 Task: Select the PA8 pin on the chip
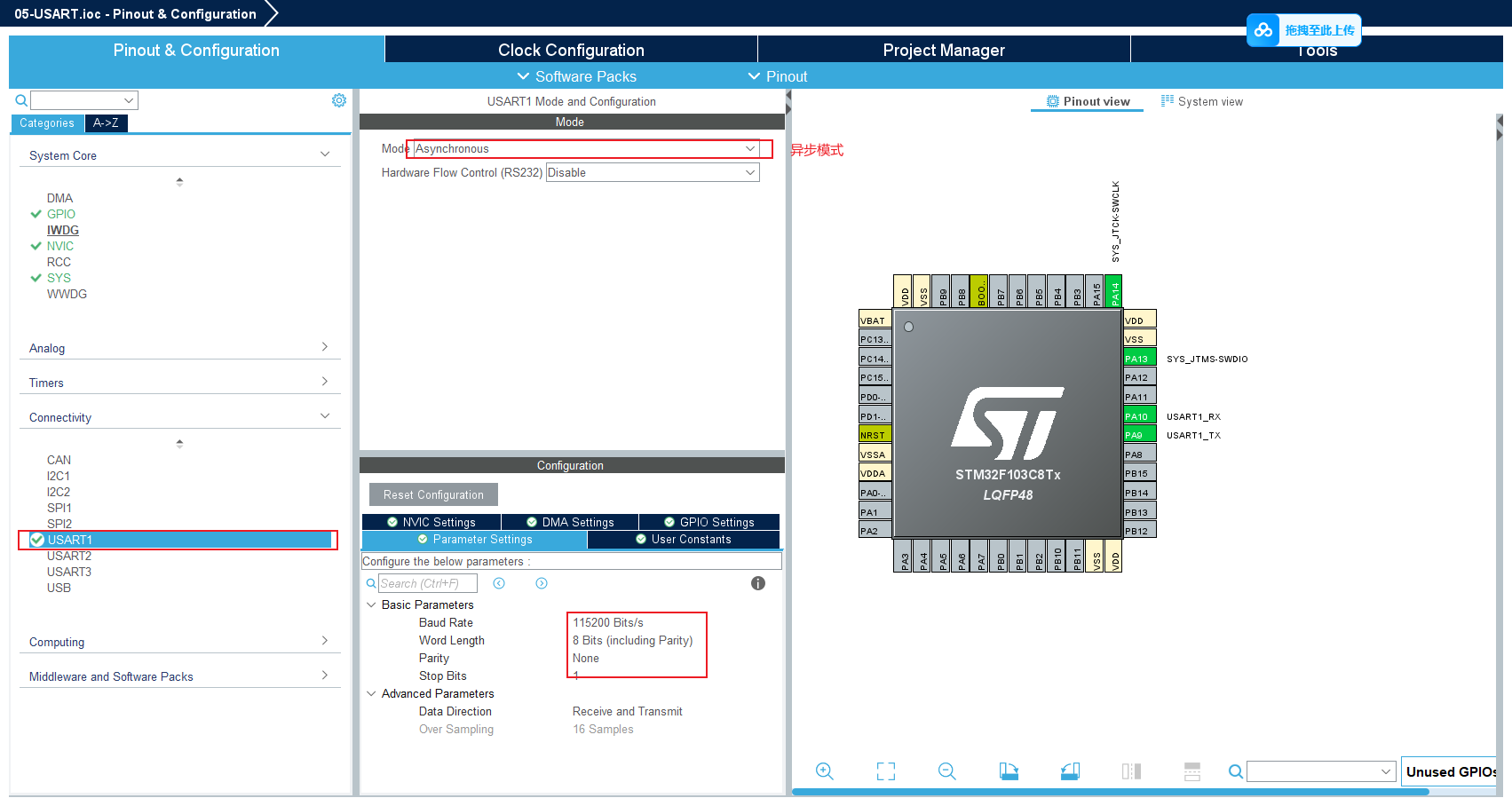pyautogui.click(x=1140, y=454)
